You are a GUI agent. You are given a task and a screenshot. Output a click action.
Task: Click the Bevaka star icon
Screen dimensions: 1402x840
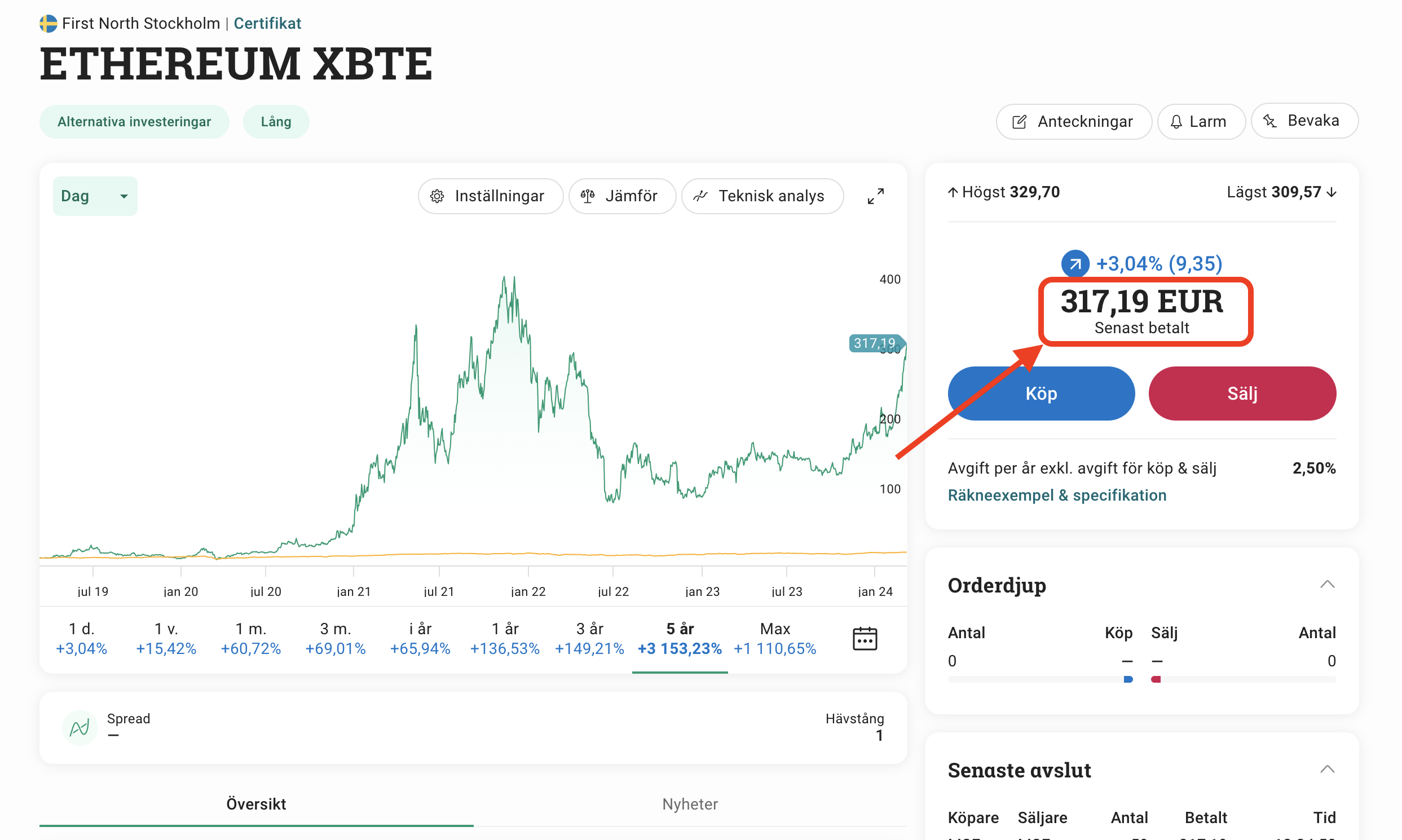tap(1270, 121)
